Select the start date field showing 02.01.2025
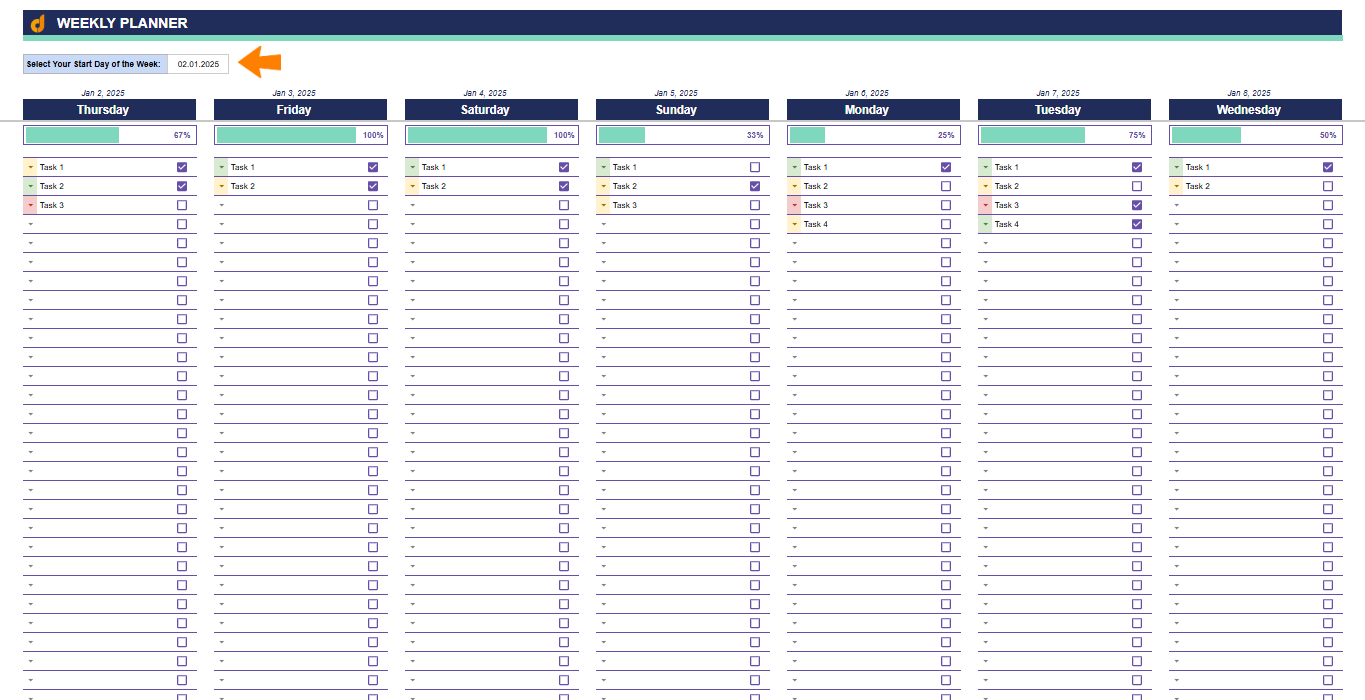 coord(198,64)
